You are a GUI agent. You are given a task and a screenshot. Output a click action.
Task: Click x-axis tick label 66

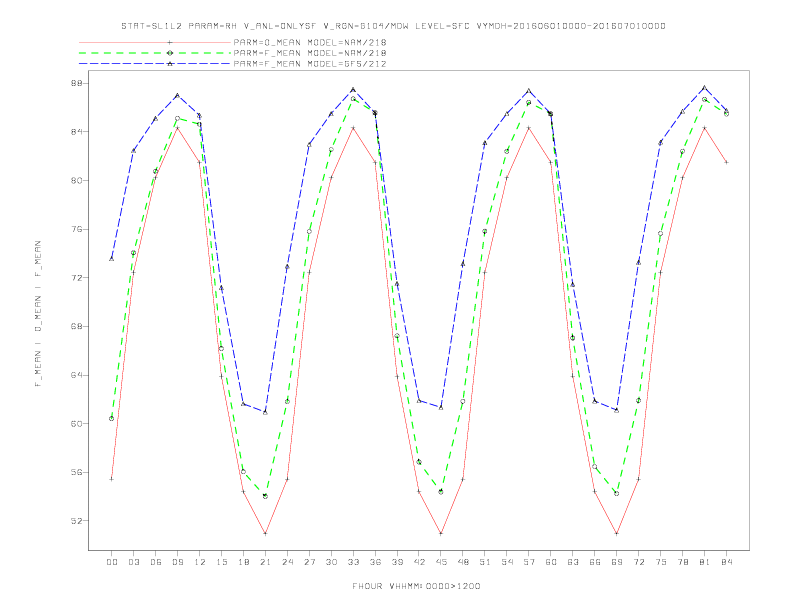click(595, 562)
